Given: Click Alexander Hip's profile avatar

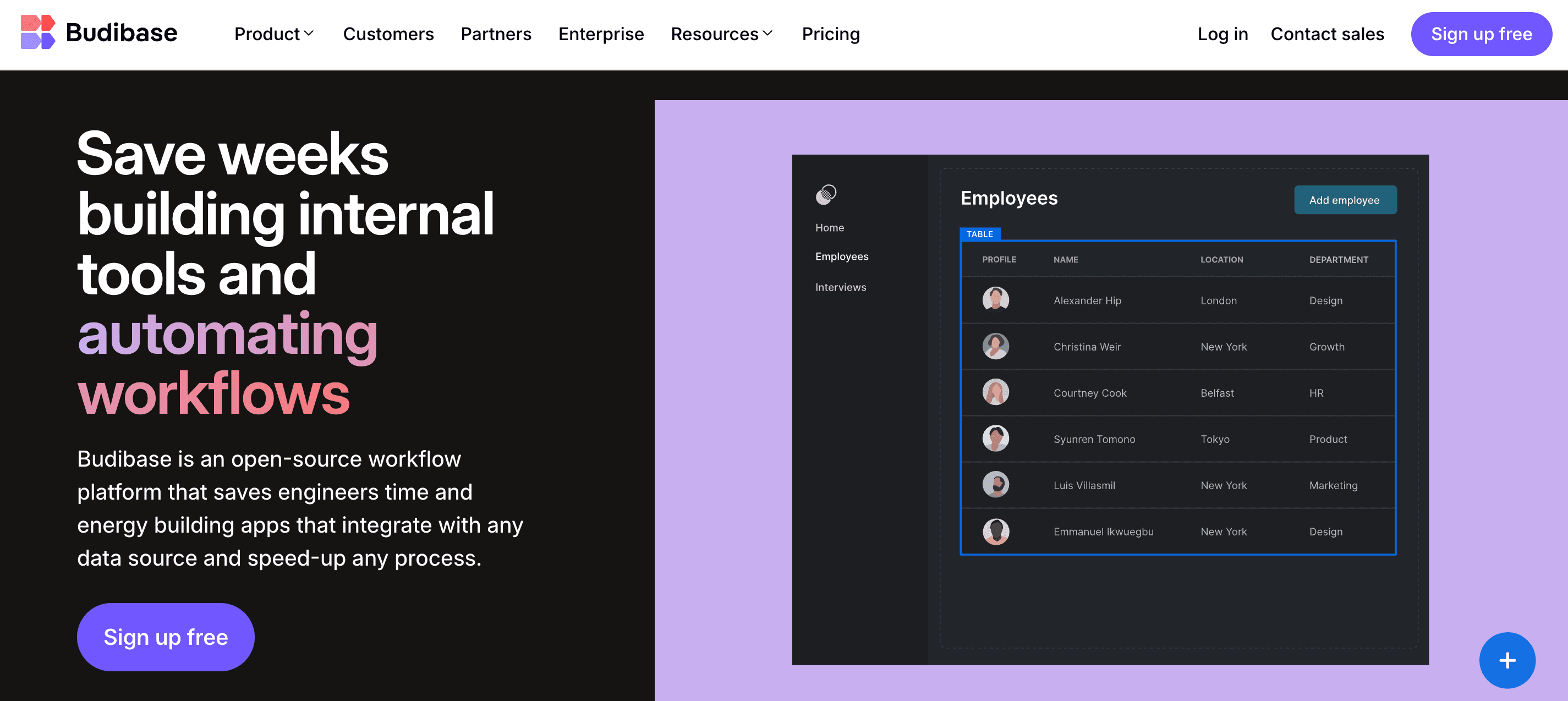Looking at the screenshot, I should [x=995, y=300].
